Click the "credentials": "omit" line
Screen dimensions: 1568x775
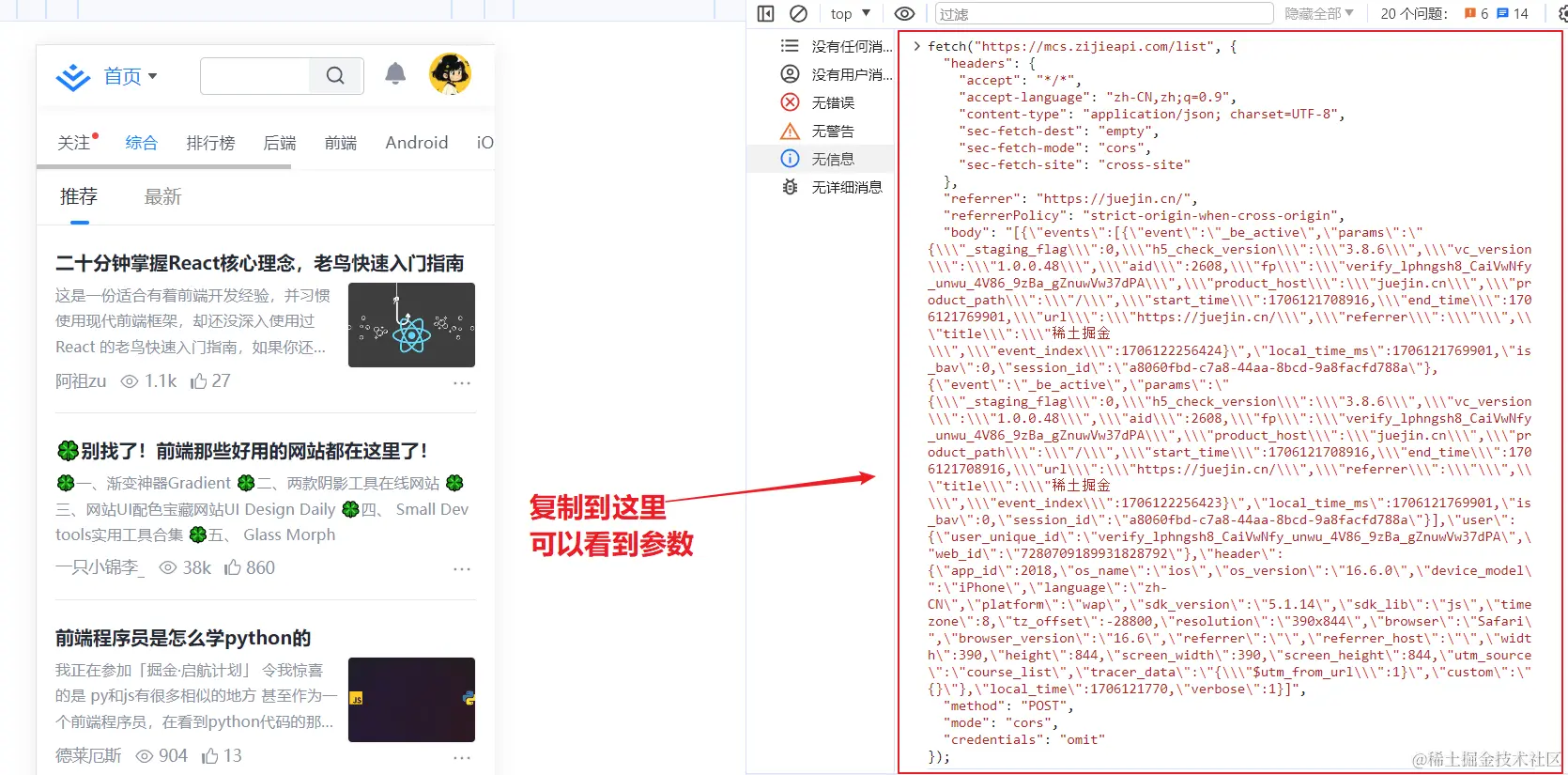pos(1023,739)
